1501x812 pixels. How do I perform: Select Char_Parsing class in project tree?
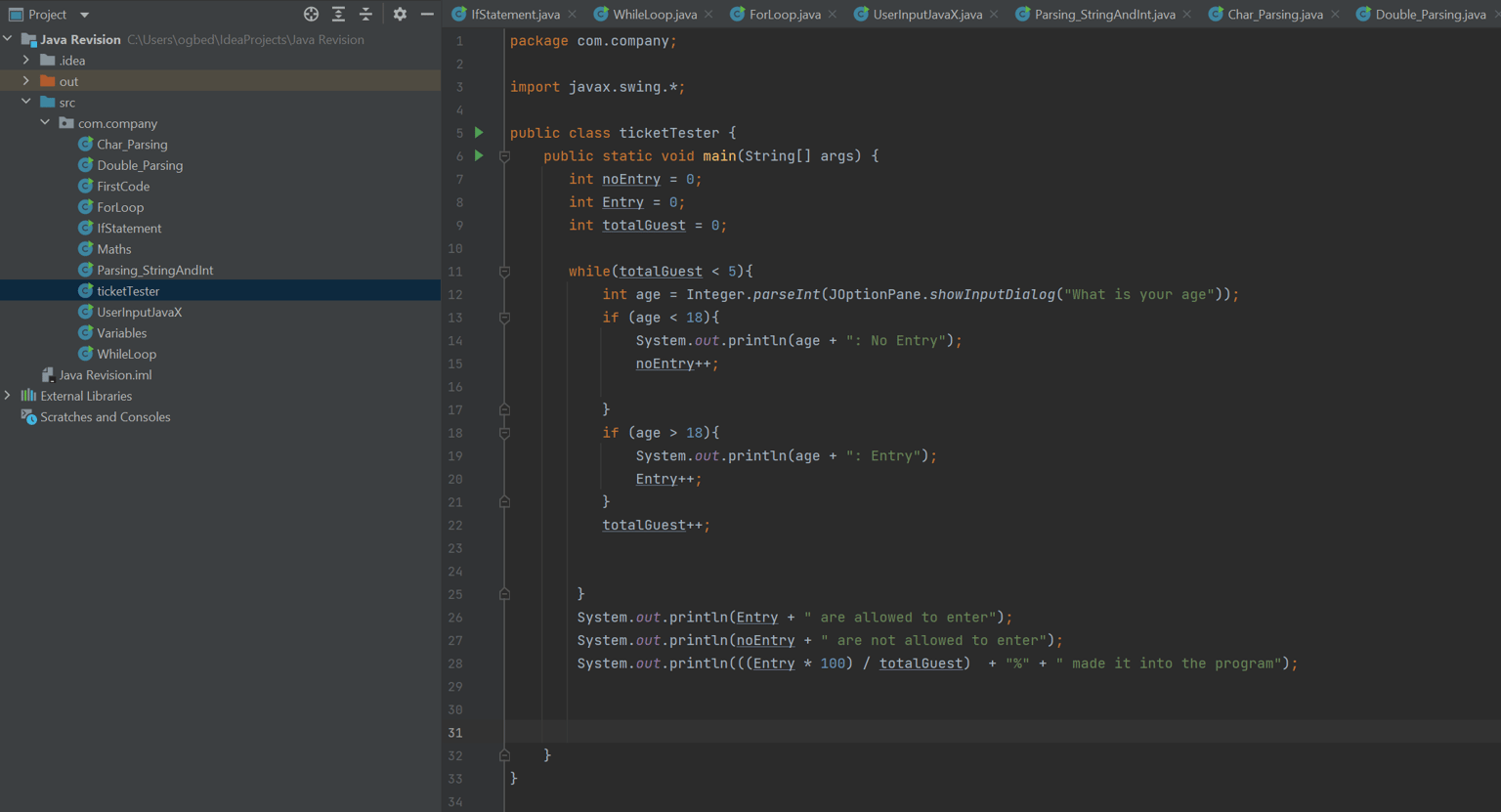(132, 145)
